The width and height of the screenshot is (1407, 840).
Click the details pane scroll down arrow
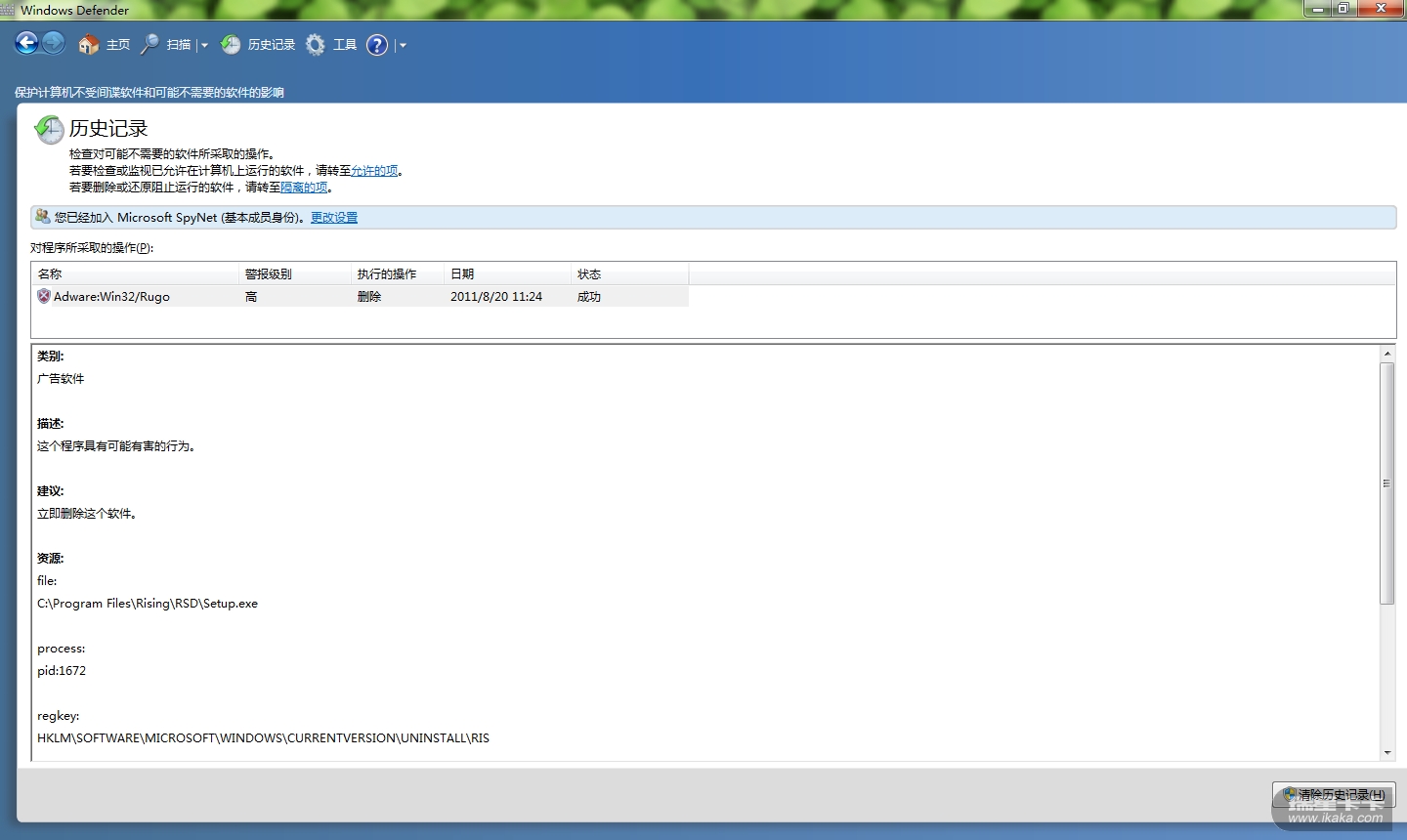pyautogui.click(x=1387, y=753)
